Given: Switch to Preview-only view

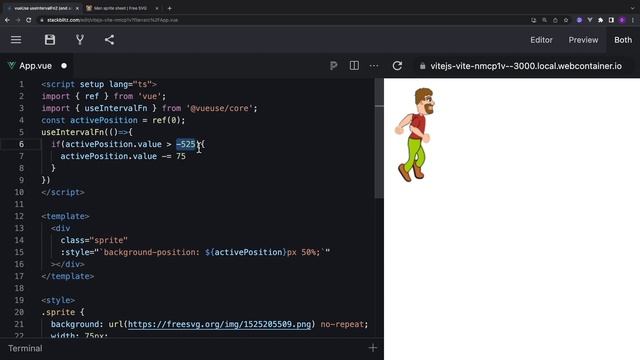Looking at the screenshot, I should (583, 40).
